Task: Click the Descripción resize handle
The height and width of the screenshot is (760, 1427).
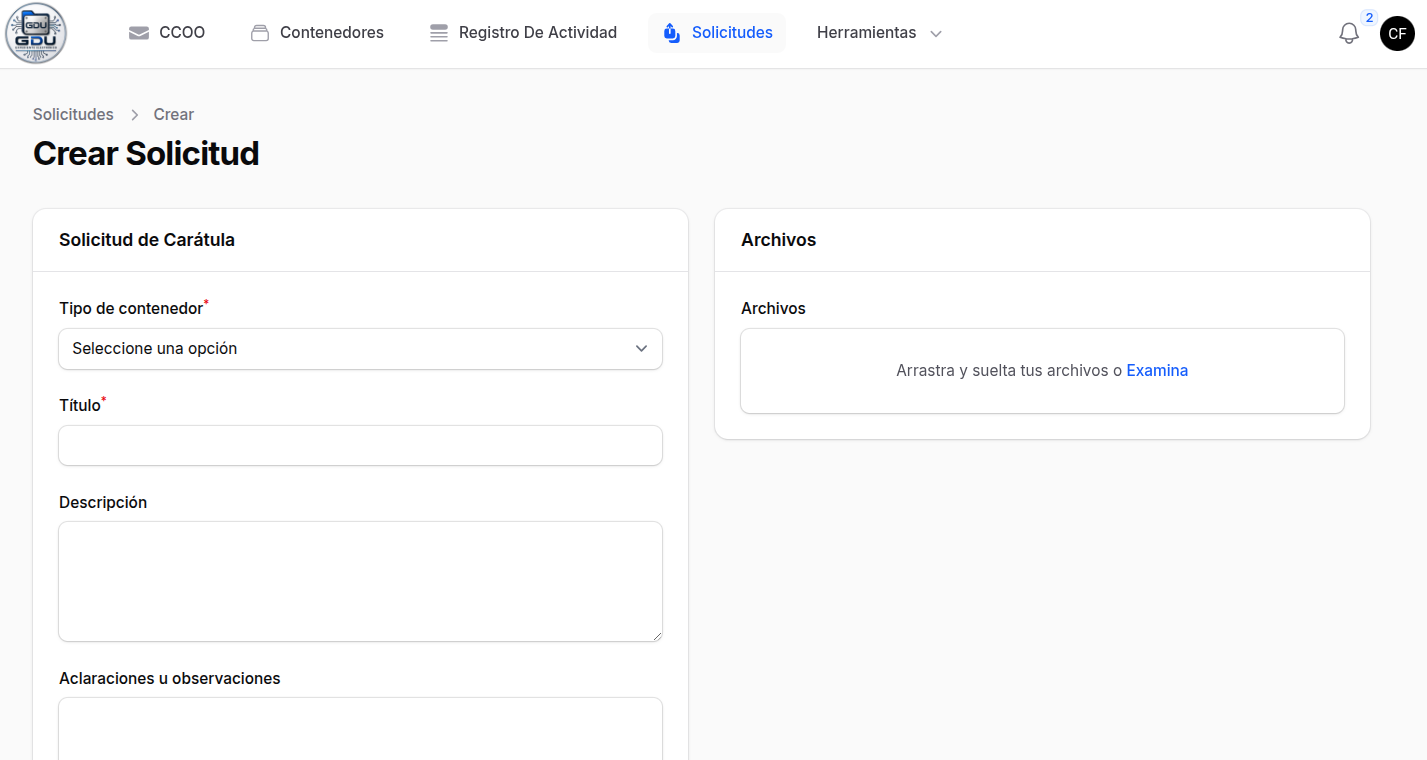Action: click(656, 635)
